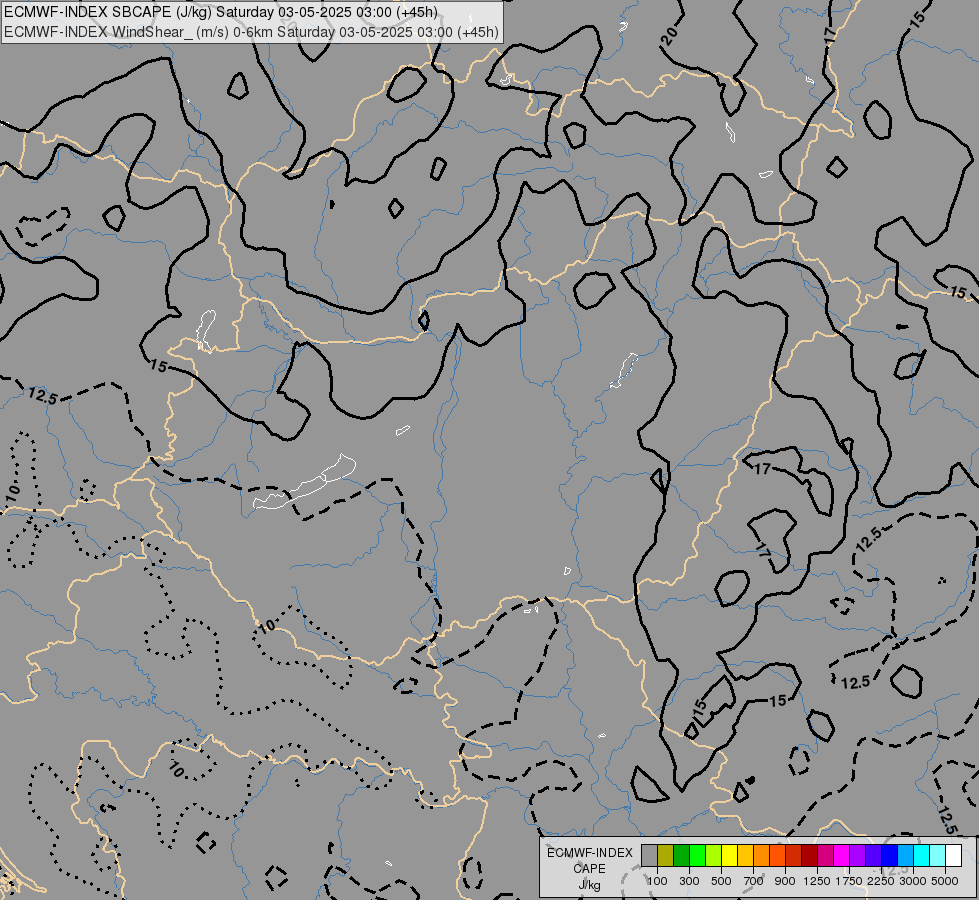Click the amber swatch left of the 700 tick

pos(745,856)
